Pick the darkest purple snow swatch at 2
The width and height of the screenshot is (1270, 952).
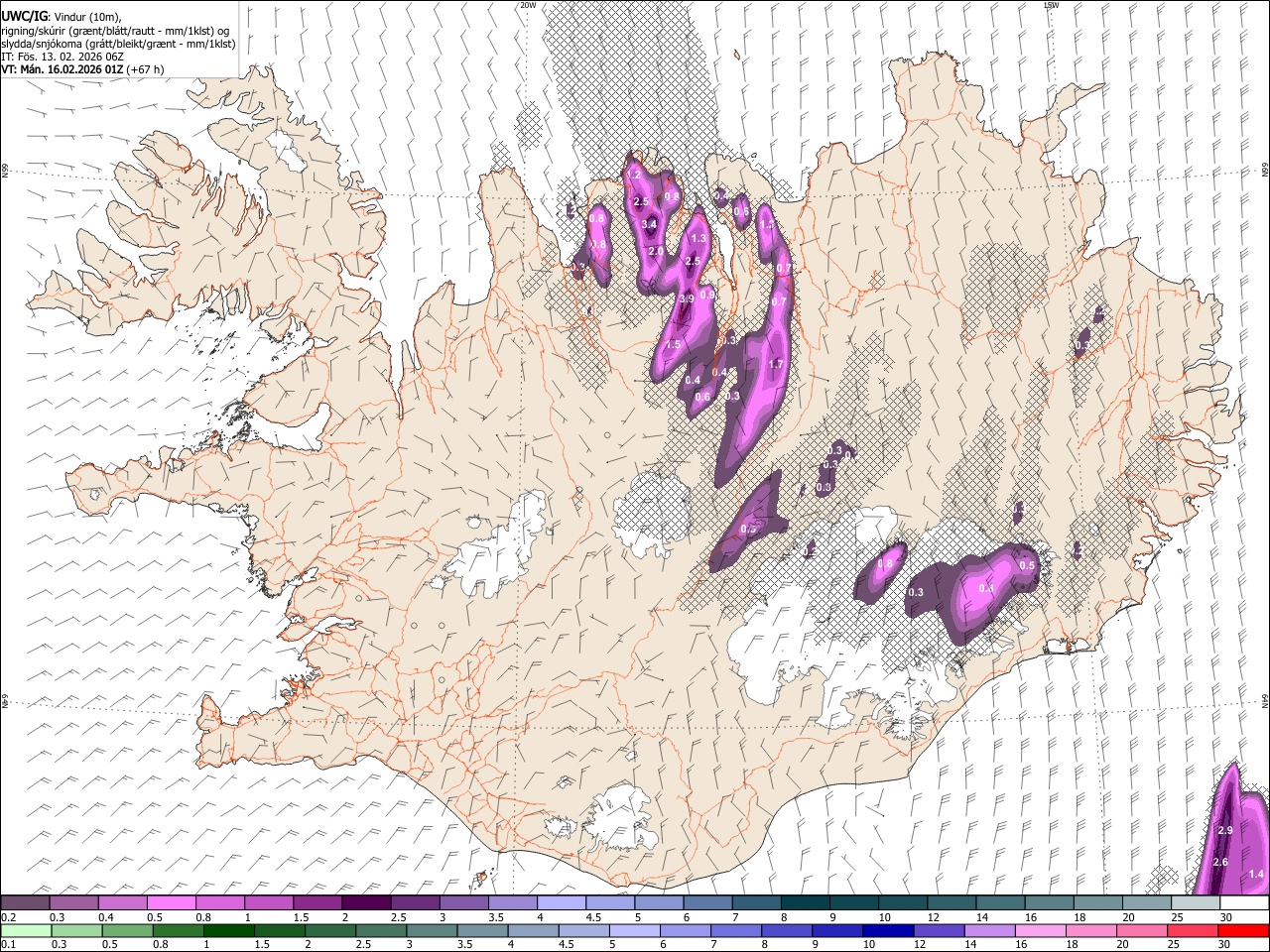pos(365,902)
